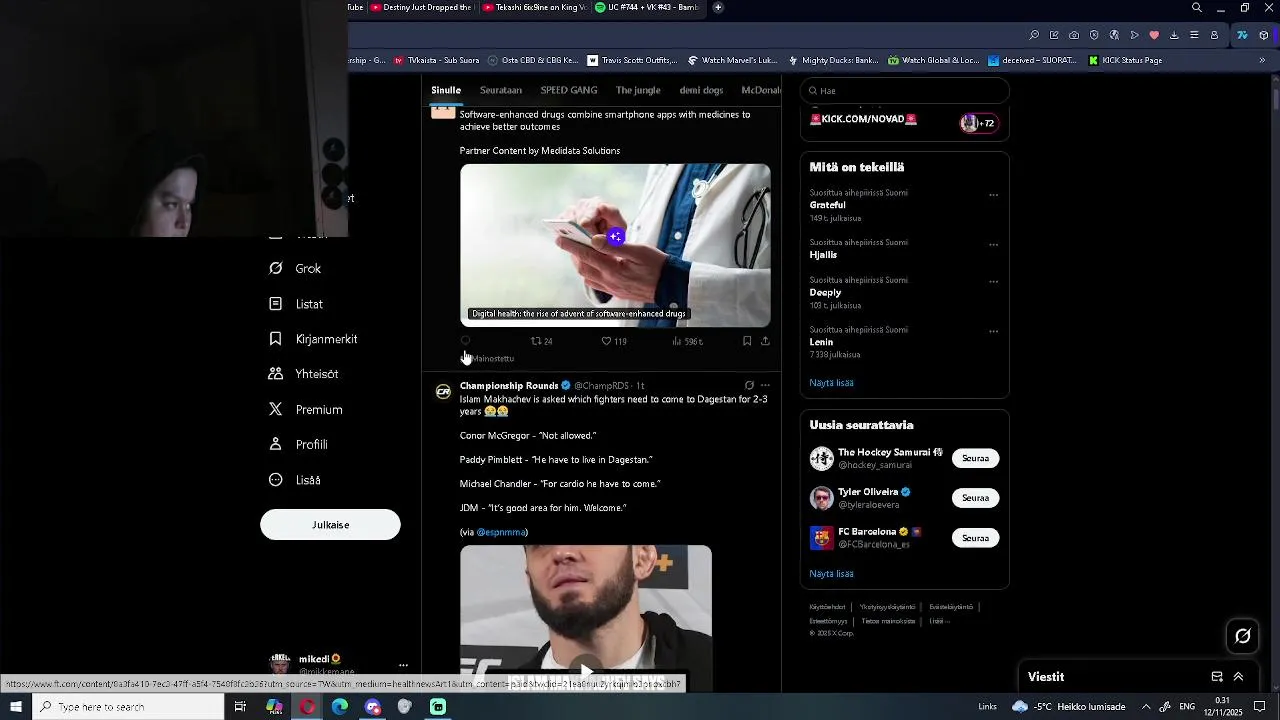This screenshot has height=720, width=1280.
Task: Share the digital health ad post
Action: click(x=765, y=341)
